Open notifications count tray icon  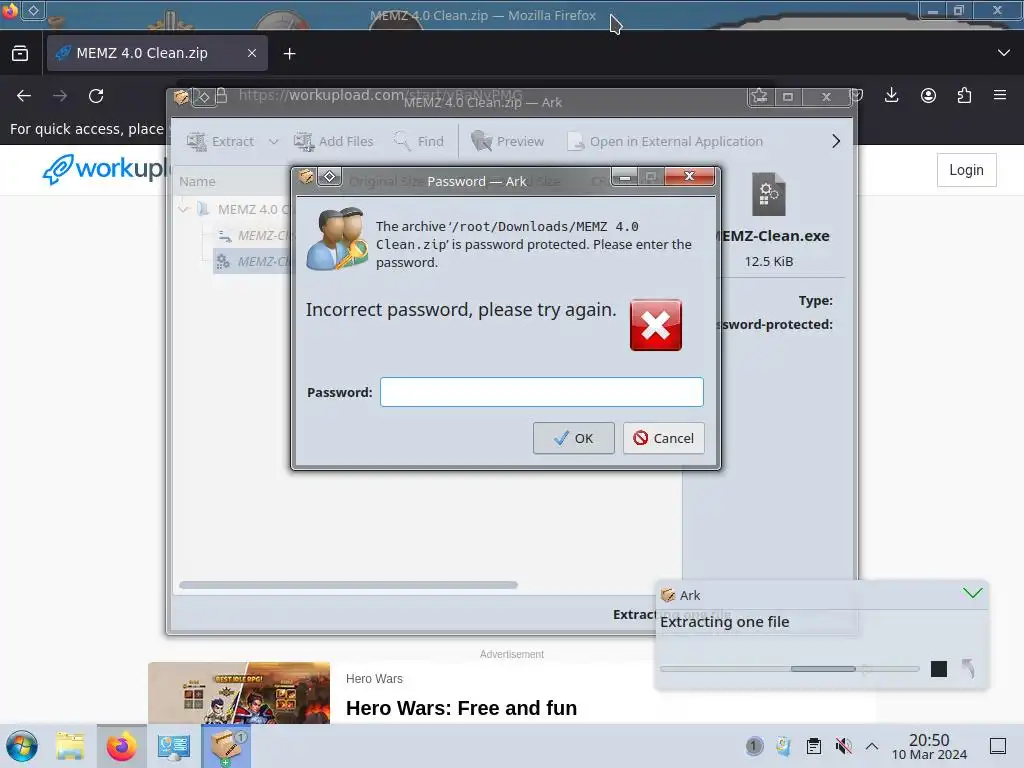[754, 746]
